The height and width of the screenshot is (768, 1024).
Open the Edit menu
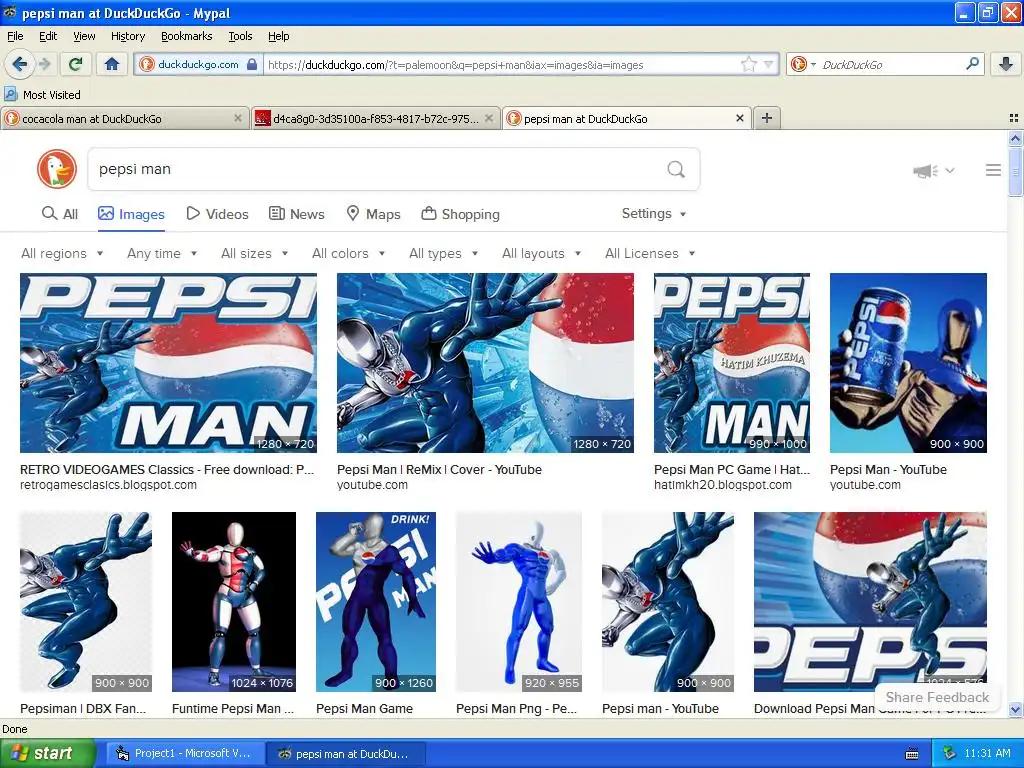48,36
